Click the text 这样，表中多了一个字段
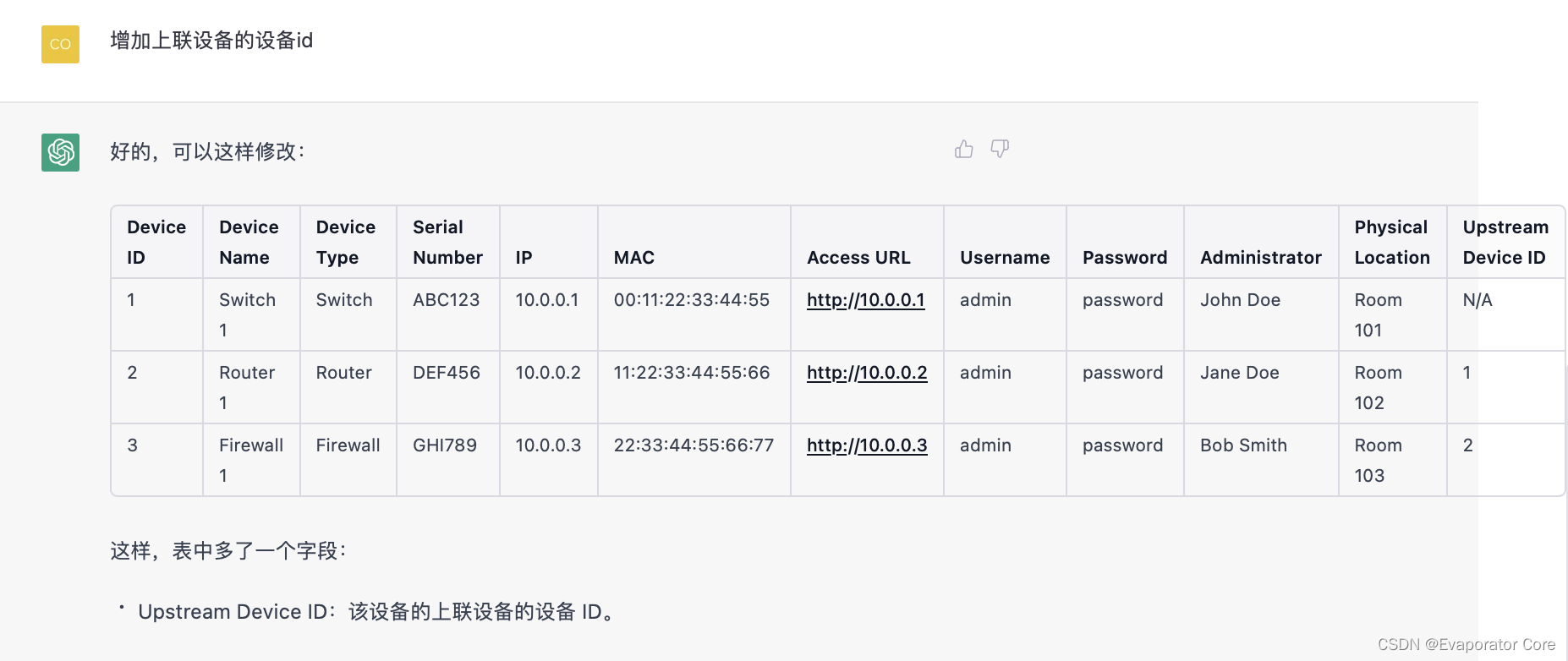The width and height of the screenshot is (1568, 661). 228,551
